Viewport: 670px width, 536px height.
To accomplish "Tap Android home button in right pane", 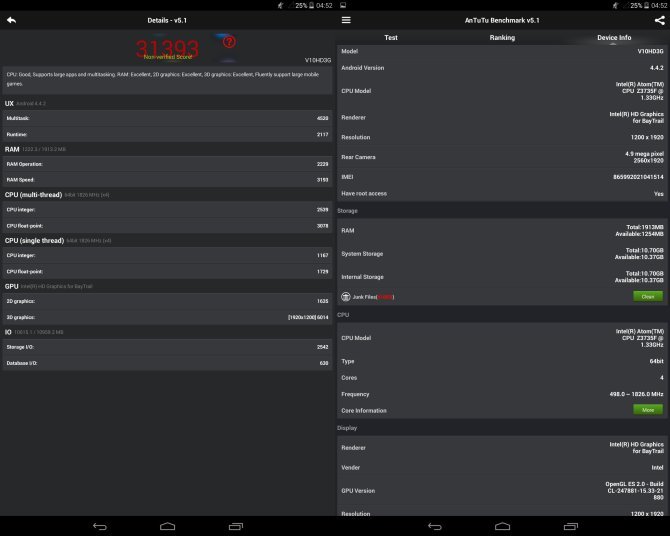I will [502, 526].
